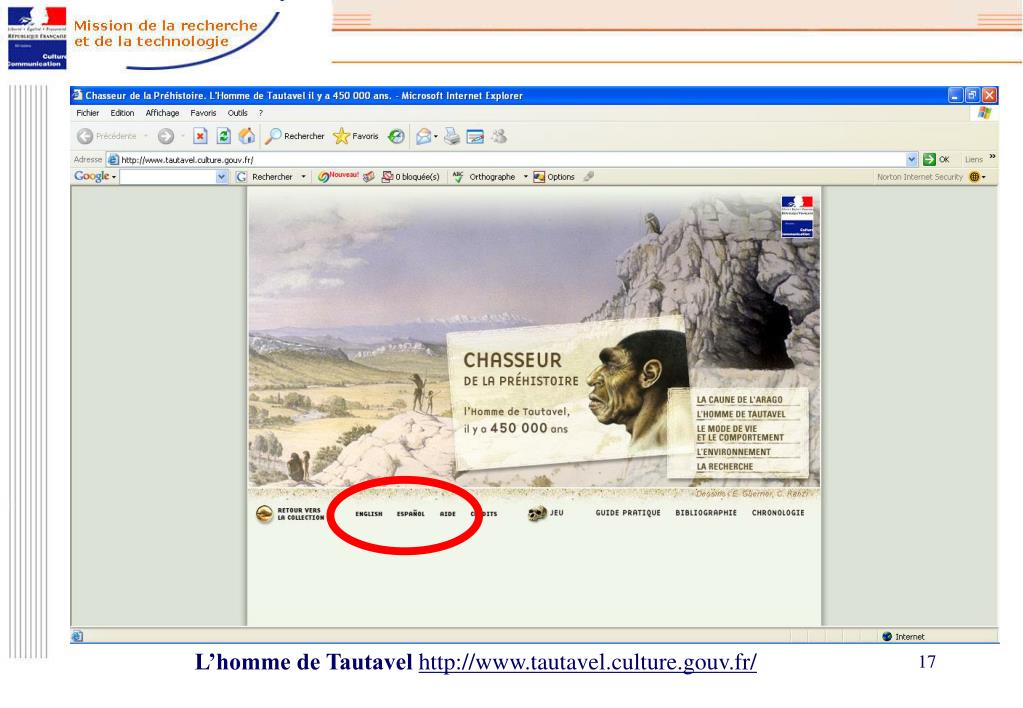This screenshot has width=1023, height=708.
Task: Switch site to Español
Action: click(410, 514)
